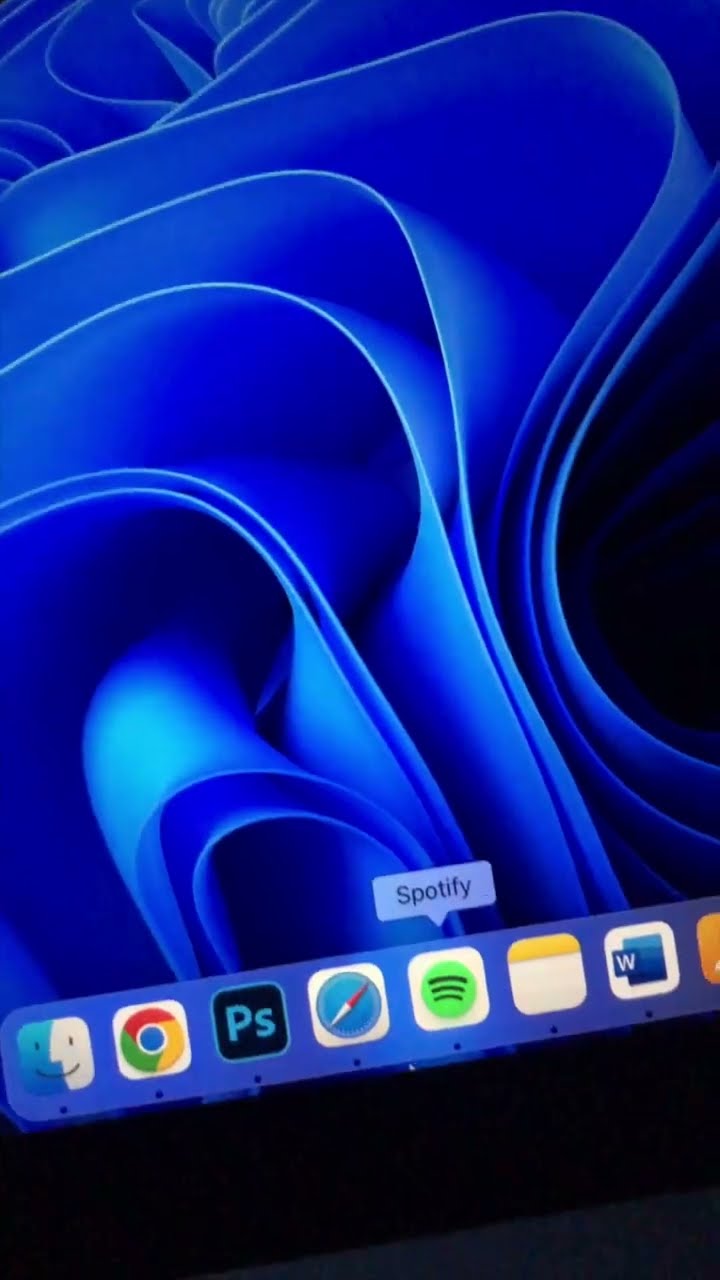Open Finder from the dock
The image size is (720, 1280).
point(55,1055)
